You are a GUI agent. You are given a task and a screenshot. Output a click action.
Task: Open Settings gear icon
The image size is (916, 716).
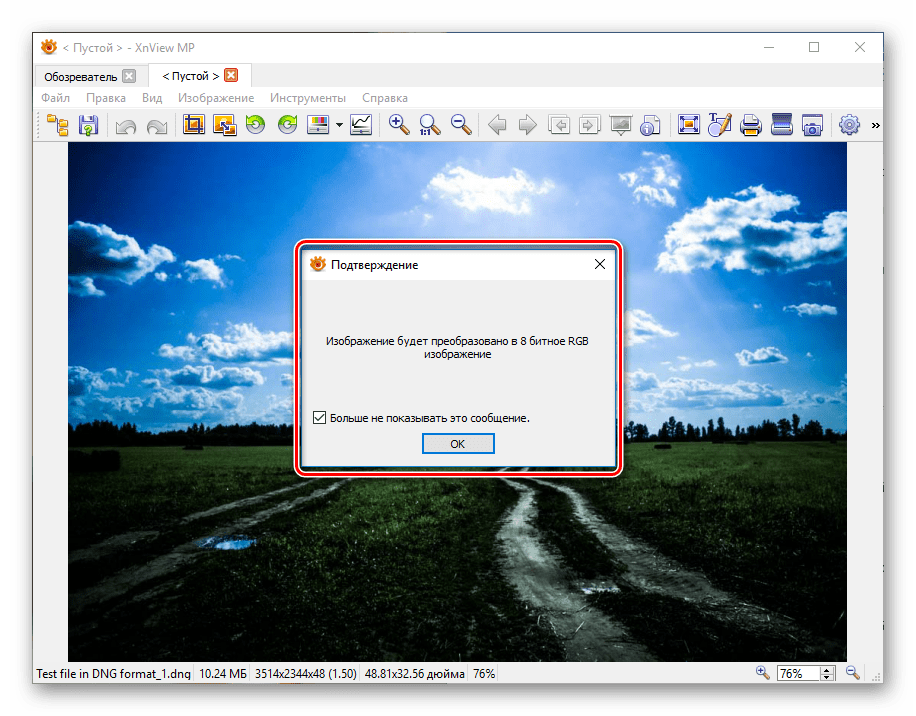(849, 124)
